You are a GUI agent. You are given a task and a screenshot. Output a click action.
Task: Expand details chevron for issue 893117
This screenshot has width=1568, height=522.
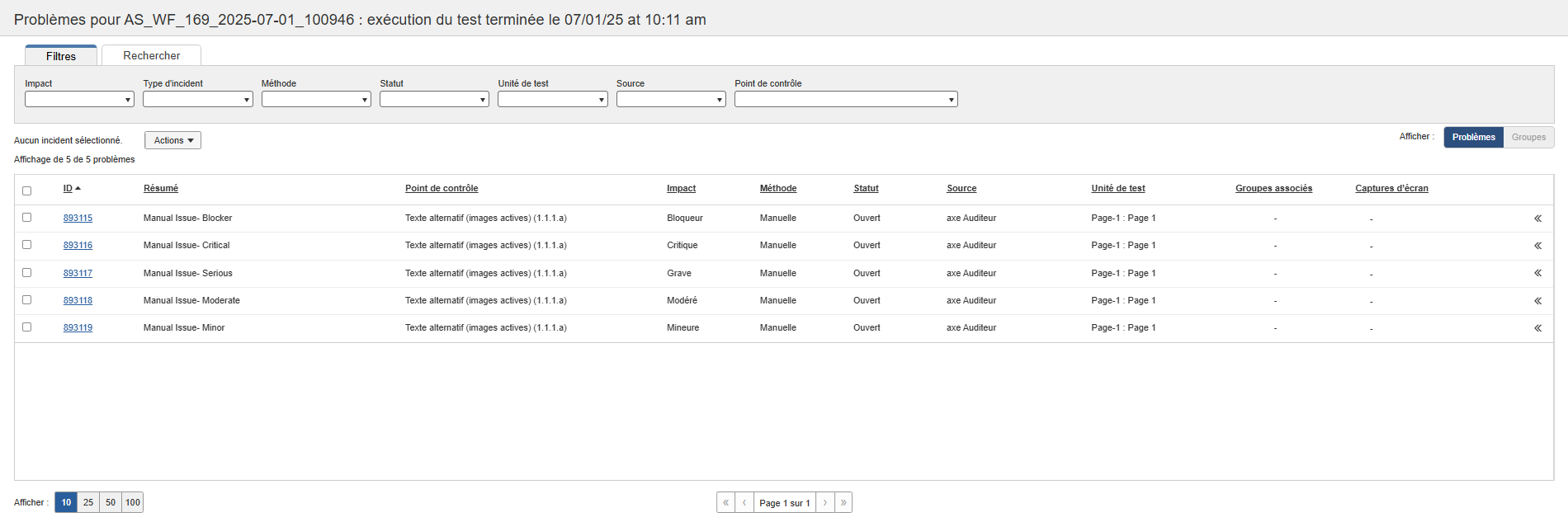pyautogui.click(x=1537, y=273)
